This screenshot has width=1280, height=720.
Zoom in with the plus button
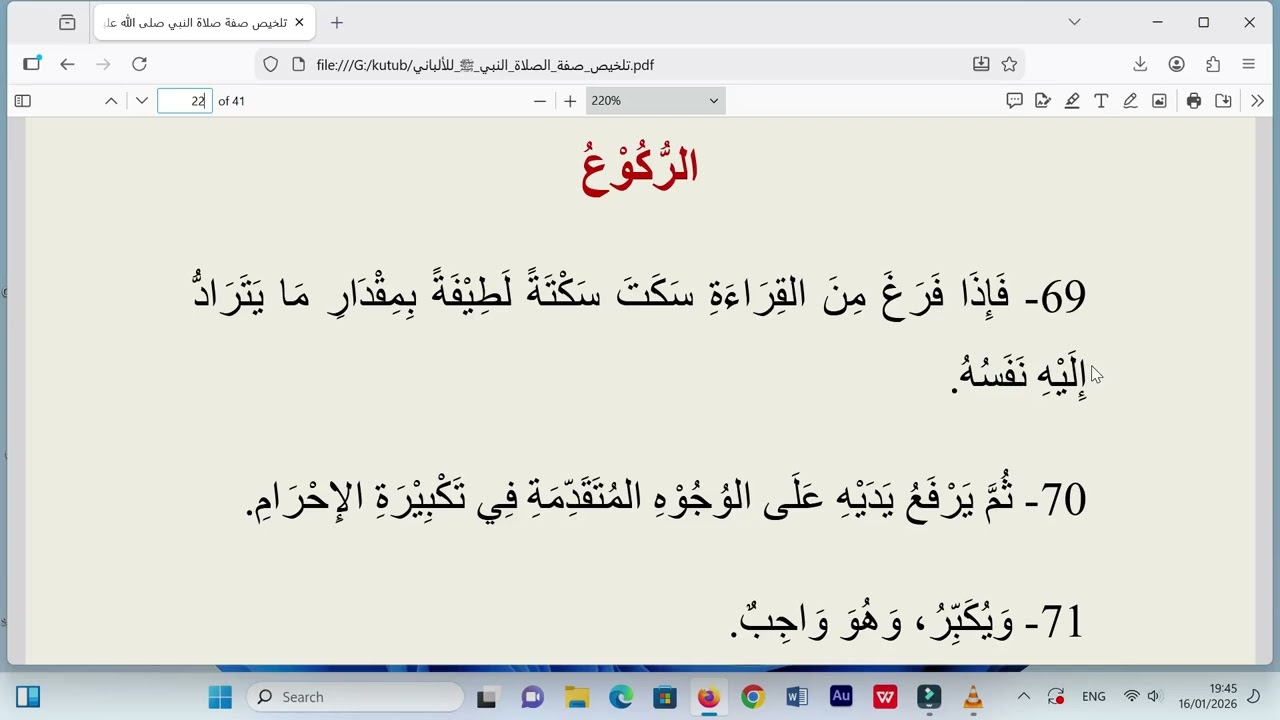click(570, 101)
